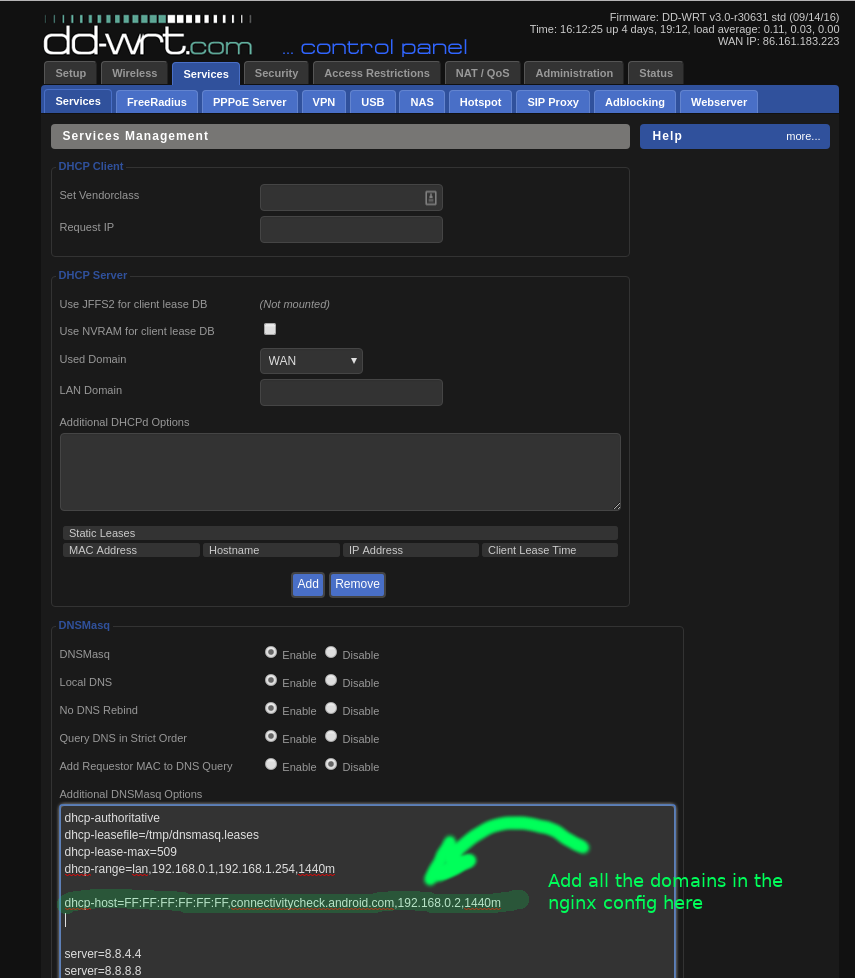Screen dimensions: 855x978
Task: Click the Services Management header bar
Action: [340, 137]
